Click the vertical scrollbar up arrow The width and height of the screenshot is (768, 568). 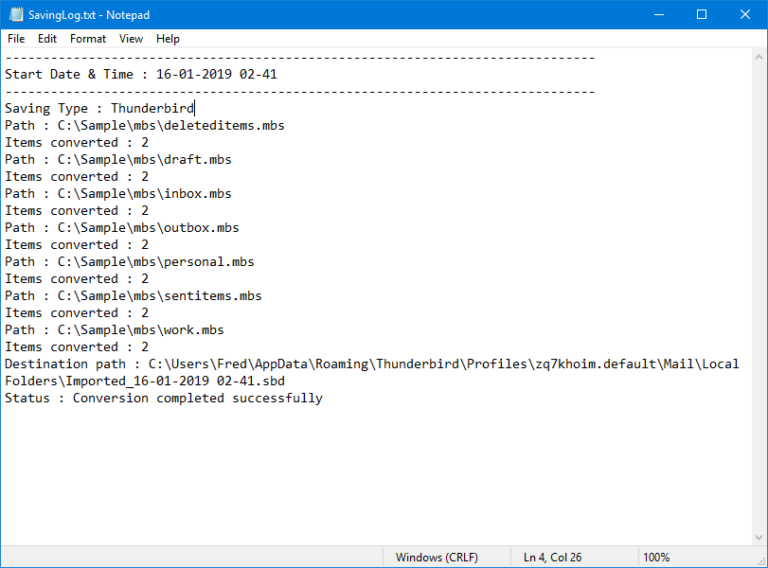coord(759,57)
